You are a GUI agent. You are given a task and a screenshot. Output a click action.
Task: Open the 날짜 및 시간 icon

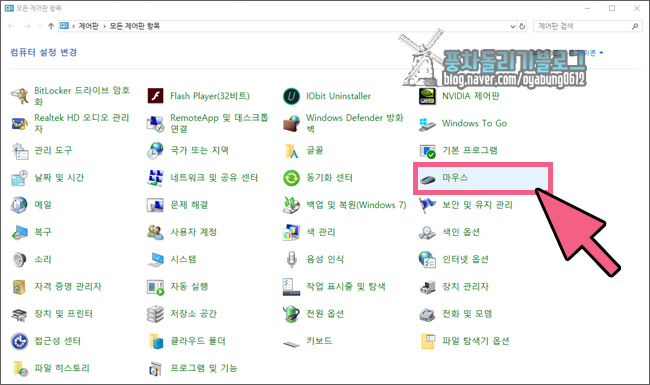point(19,178)
